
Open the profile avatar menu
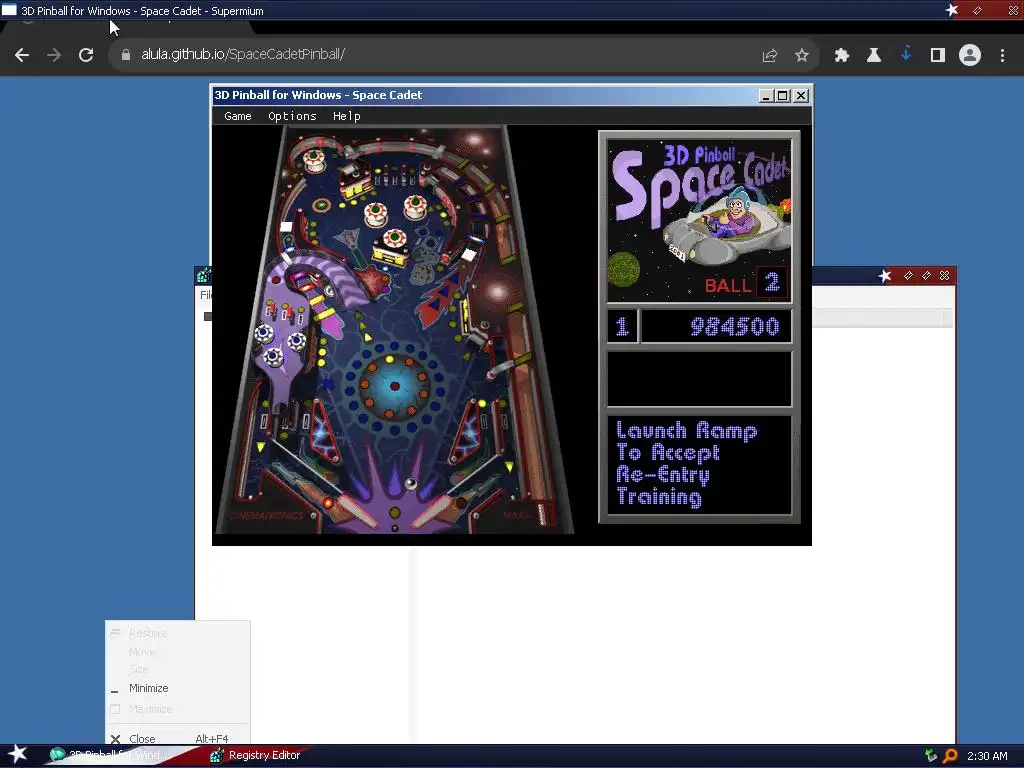click(970, 56)
